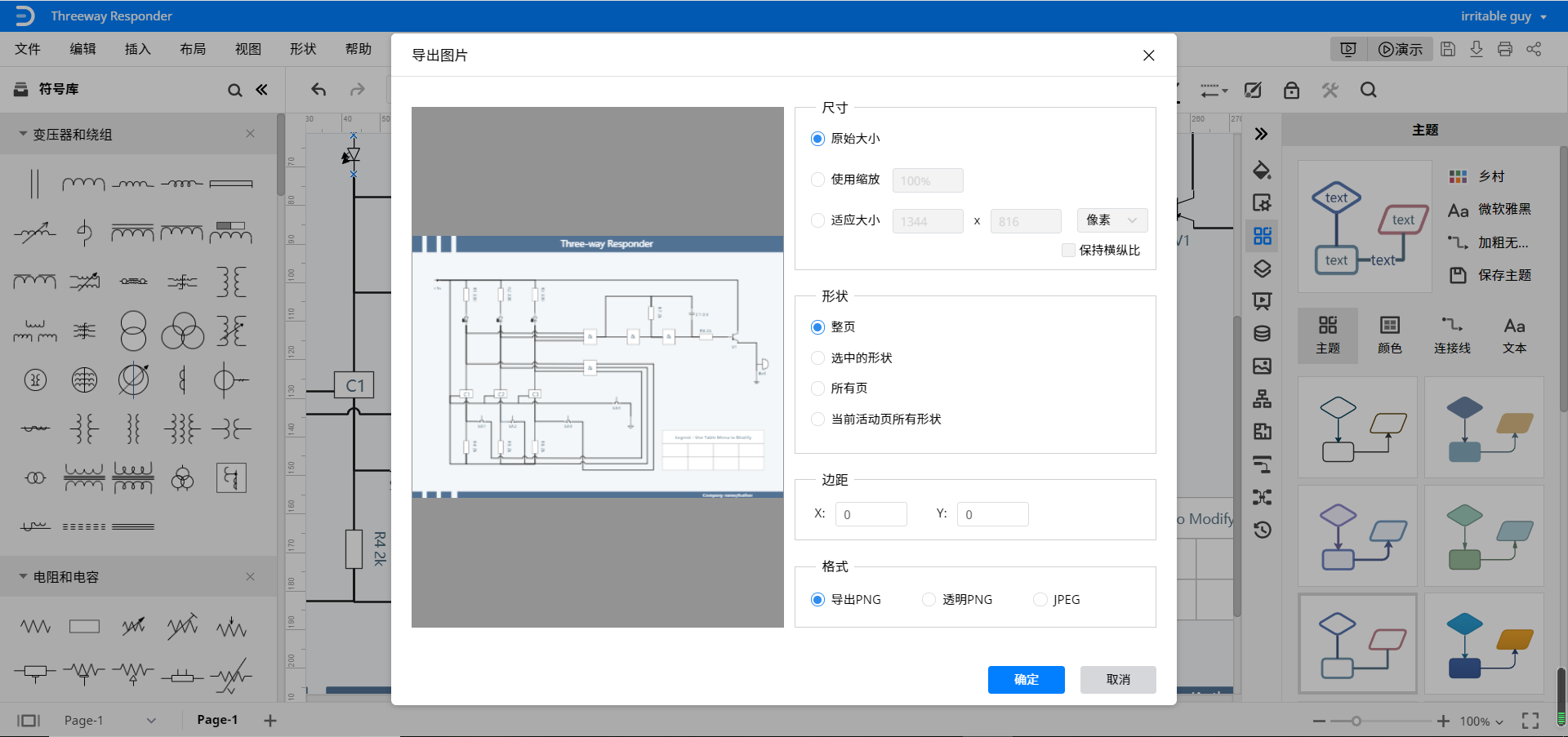Switch to the Page-1 tab
Screen dimensions: 1568x737
click(217, 720)
